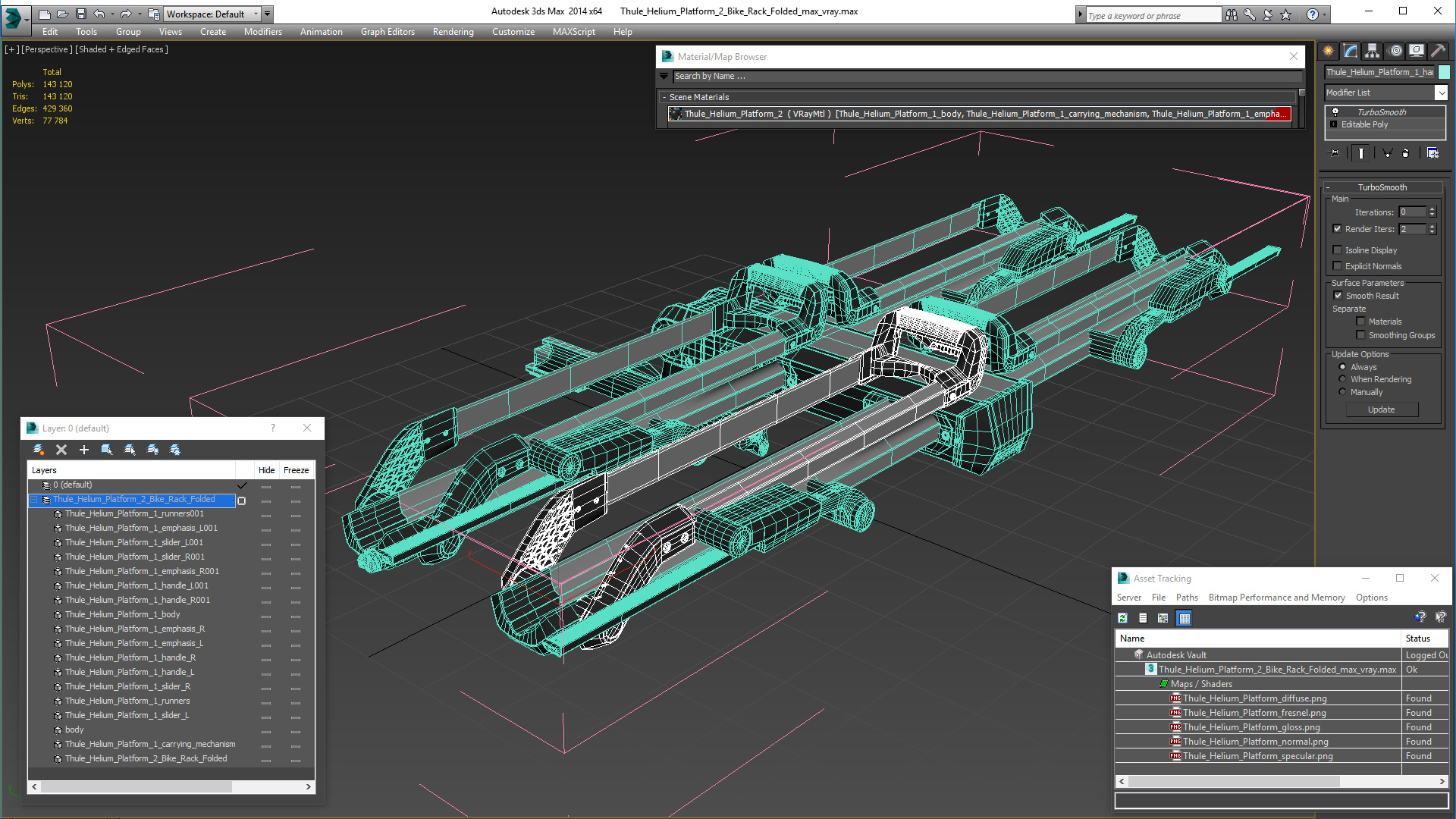This screenshot has height=819, width=1456.
Task: Click the Freeze column header in Layer dialog
Action: pos(296,470)
